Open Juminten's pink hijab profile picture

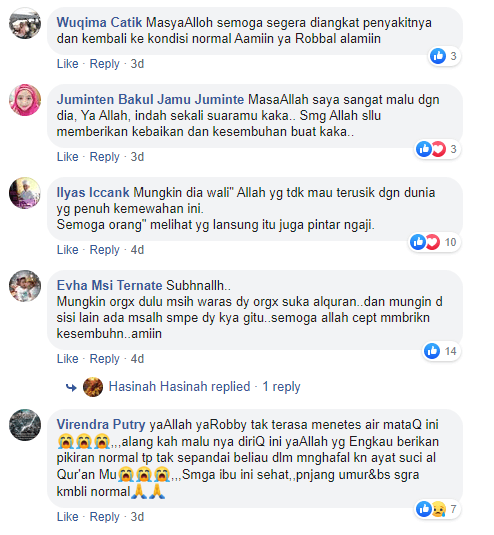coord(25,100)
